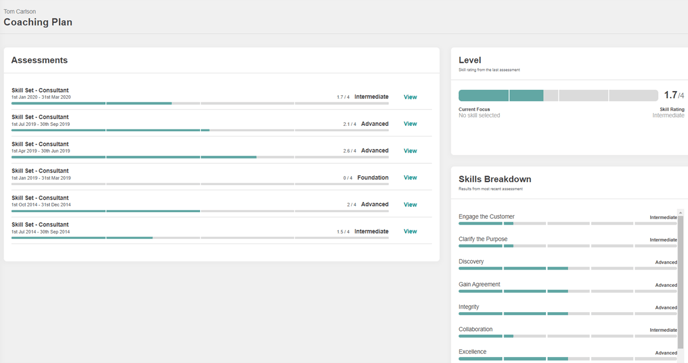View the Jan 2020 - Mar 2020 assessment
This screenshot has height=363, width=688.
point(410,97)
